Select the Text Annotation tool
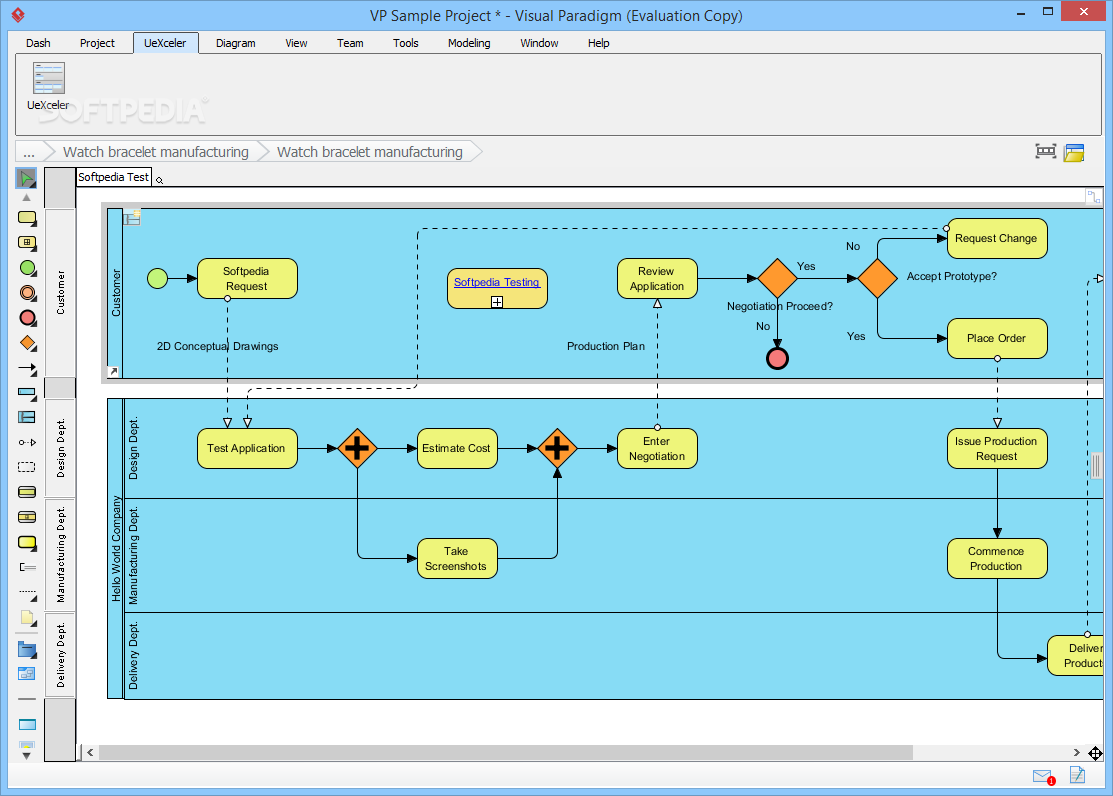The height and width of the screenshot is (796, 1113). pos(27,567)
